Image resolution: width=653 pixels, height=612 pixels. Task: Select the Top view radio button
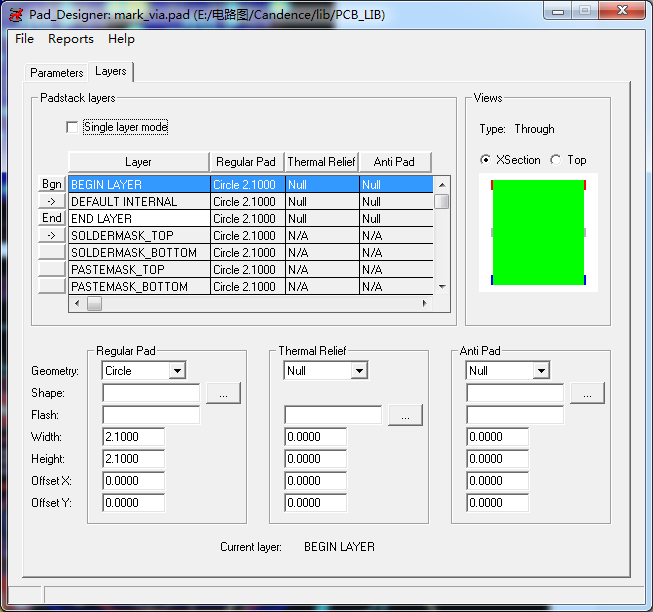pos(556,160)
